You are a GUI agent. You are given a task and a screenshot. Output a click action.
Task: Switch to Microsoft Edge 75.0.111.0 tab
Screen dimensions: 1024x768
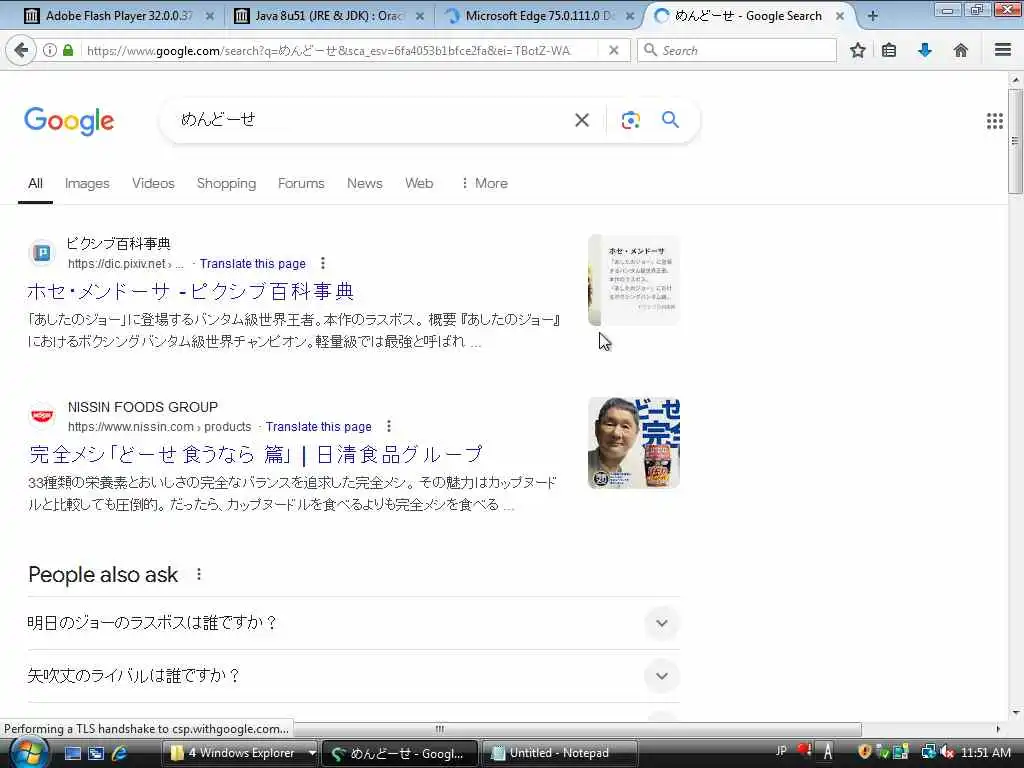(x=540, y=16)
